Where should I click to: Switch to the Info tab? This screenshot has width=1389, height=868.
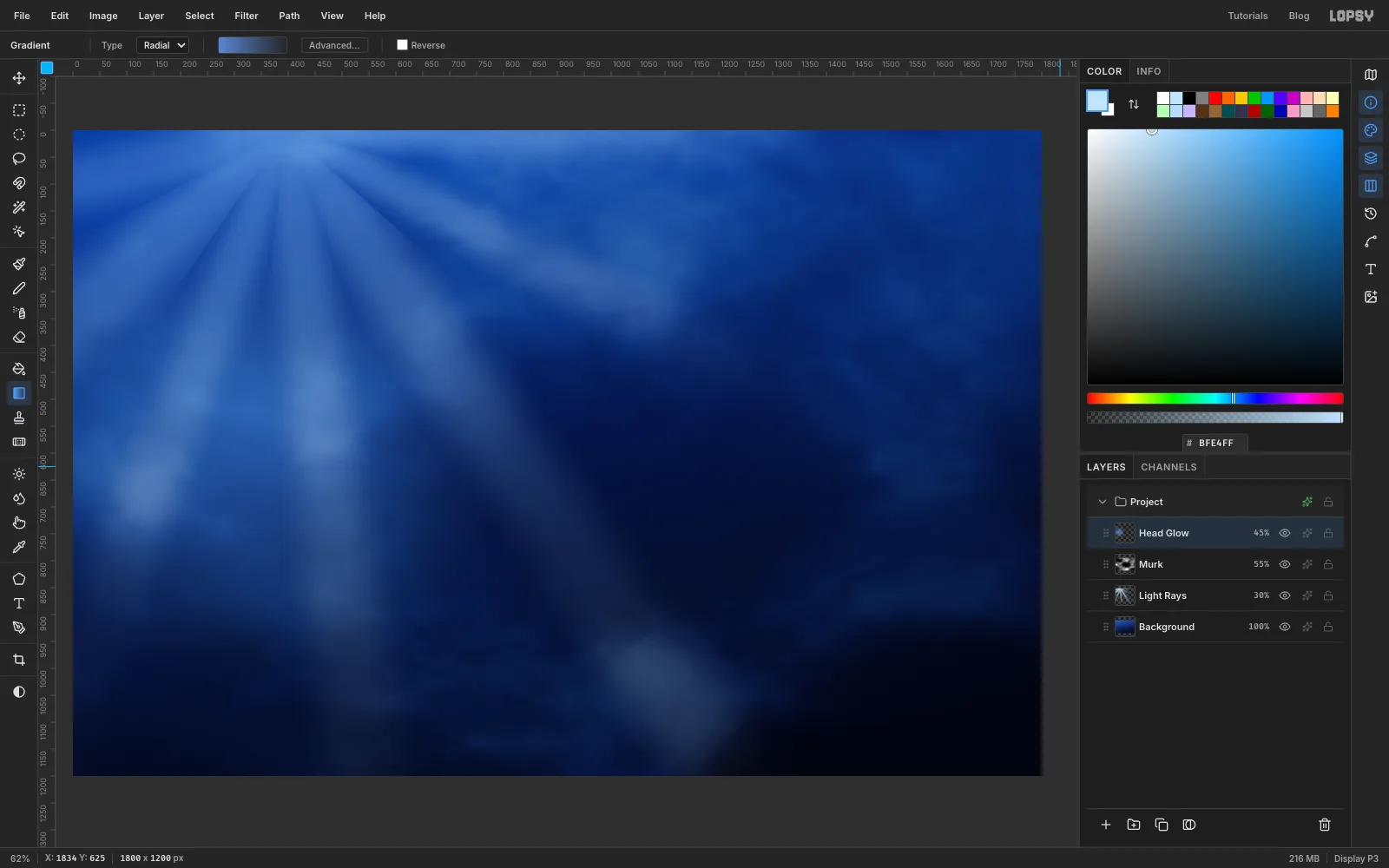click(x=1149, y=71)
